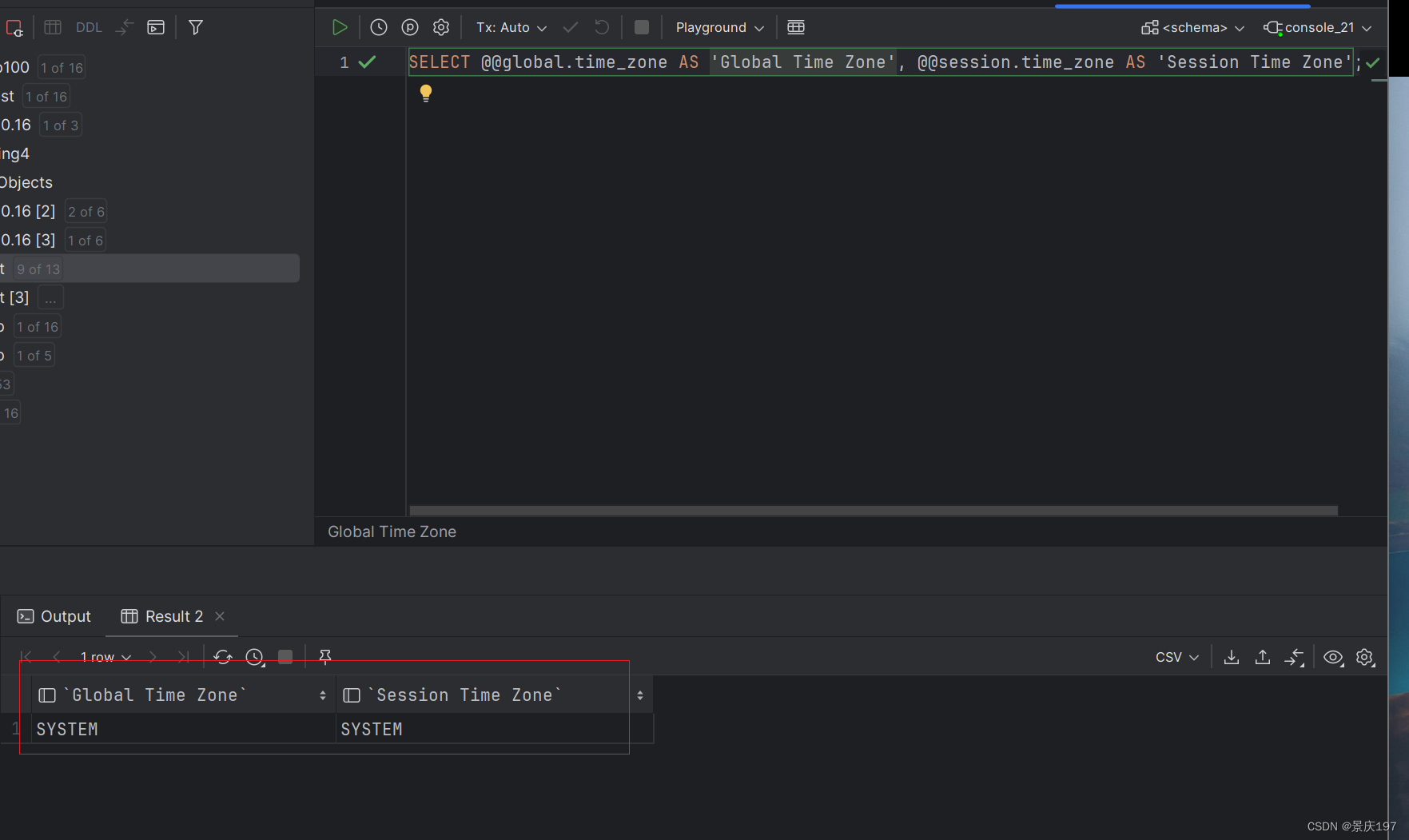This screenshot has height=840, width=1409.
Task: Toggle in-editor results table icon
Action: (x=796, y=27)
